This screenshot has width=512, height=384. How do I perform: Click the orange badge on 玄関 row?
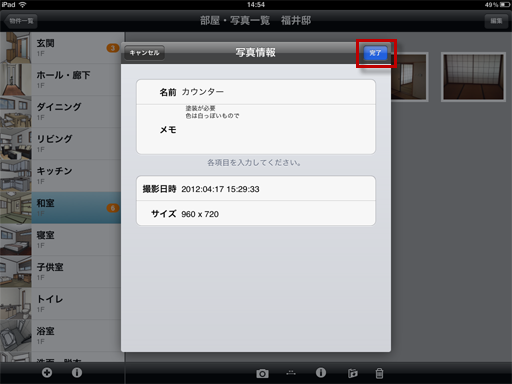coord(113,48)
